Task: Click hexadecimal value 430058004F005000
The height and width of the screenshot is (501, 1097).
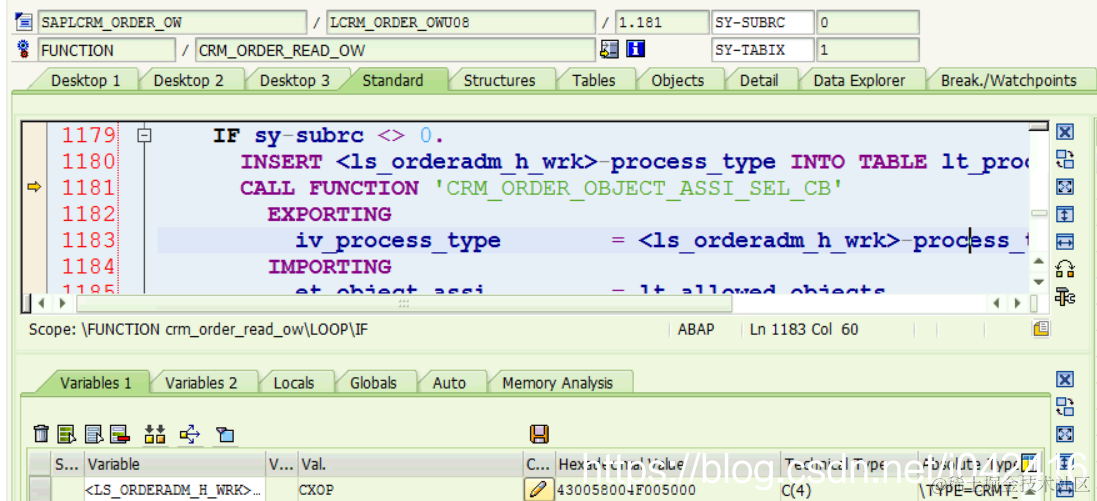Action: click(x=627, y=489)
